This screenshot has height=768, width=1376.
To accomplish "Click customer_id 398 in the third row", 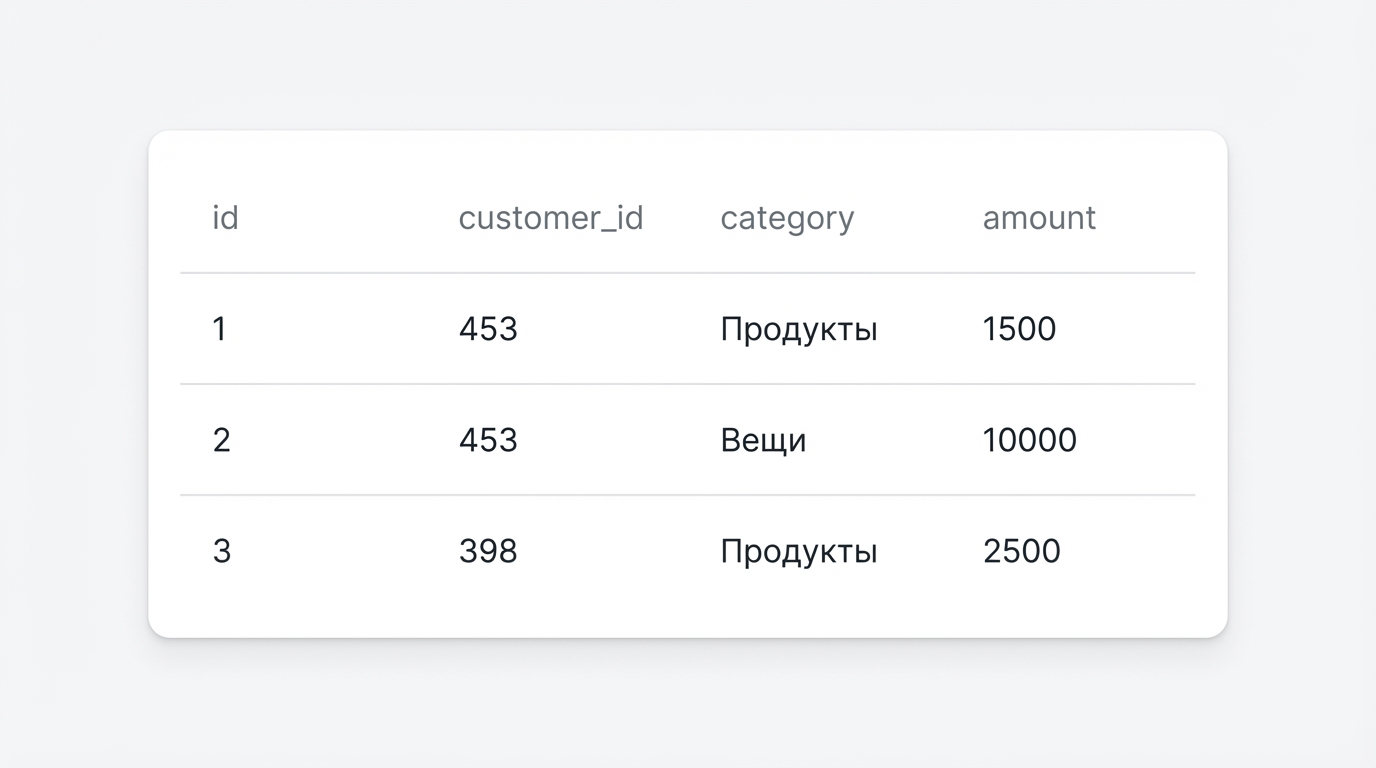I will click(x=488, y=551).
